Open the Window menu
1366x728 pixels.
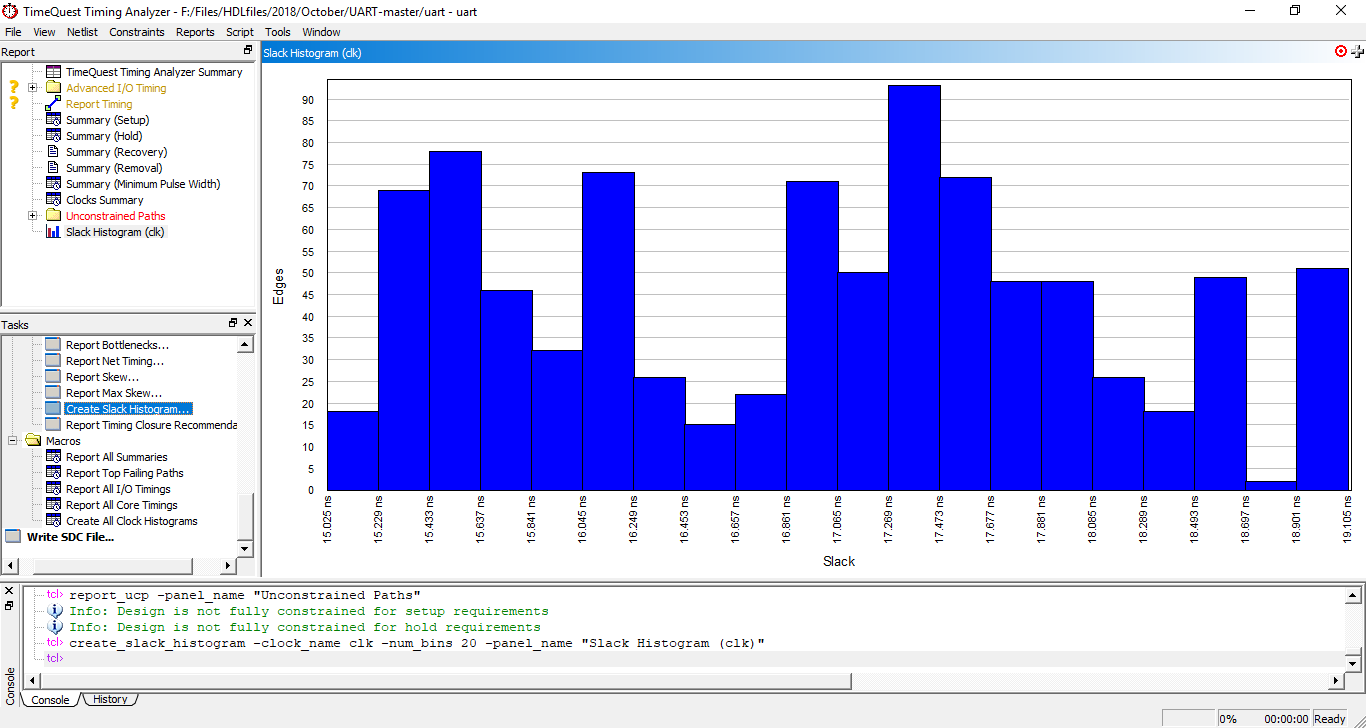pos(321,32)
